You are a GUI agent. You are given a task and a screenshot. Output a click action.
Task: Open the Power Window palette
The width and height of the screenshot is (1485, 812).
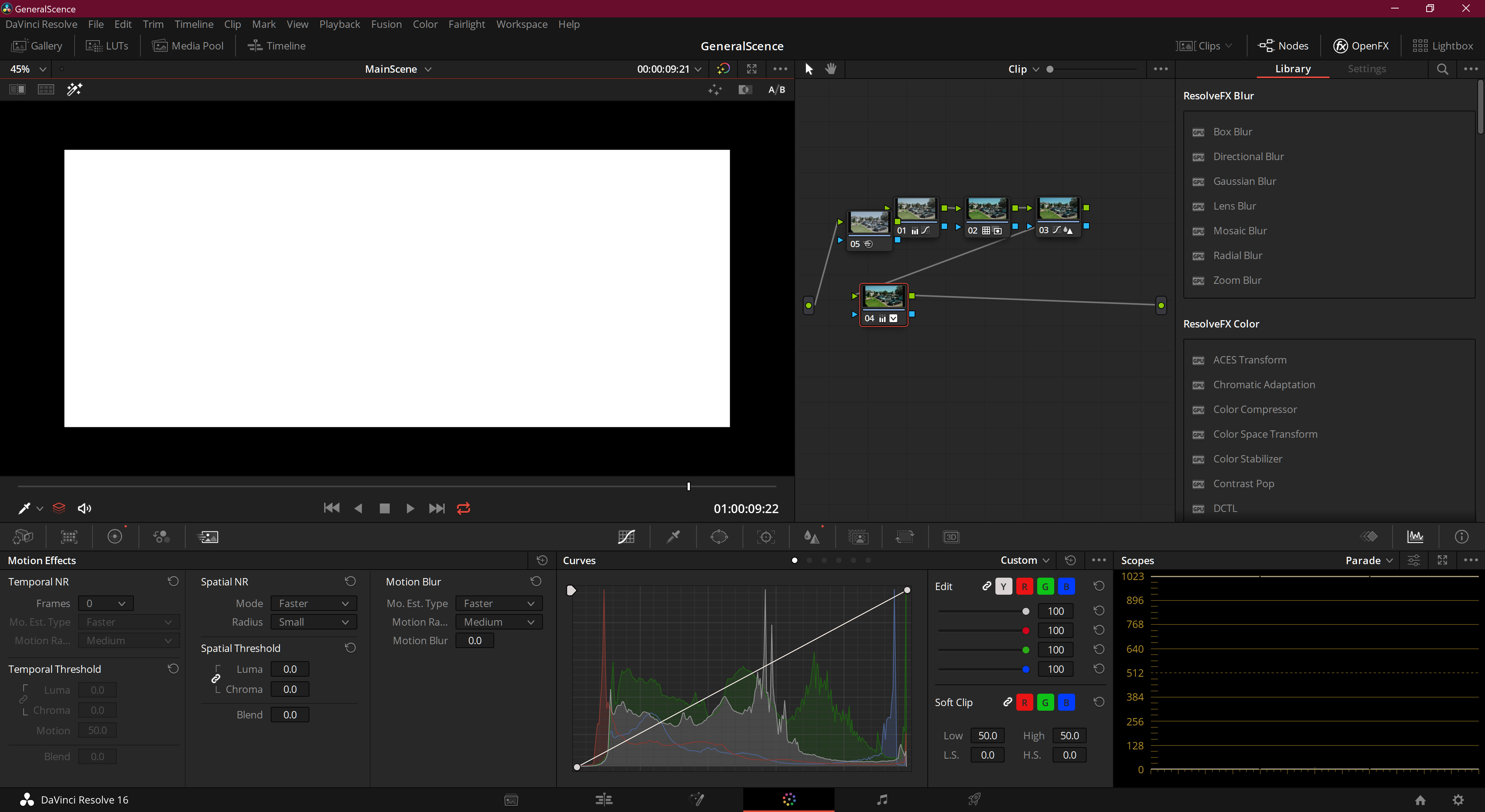[x=719, y=537]
